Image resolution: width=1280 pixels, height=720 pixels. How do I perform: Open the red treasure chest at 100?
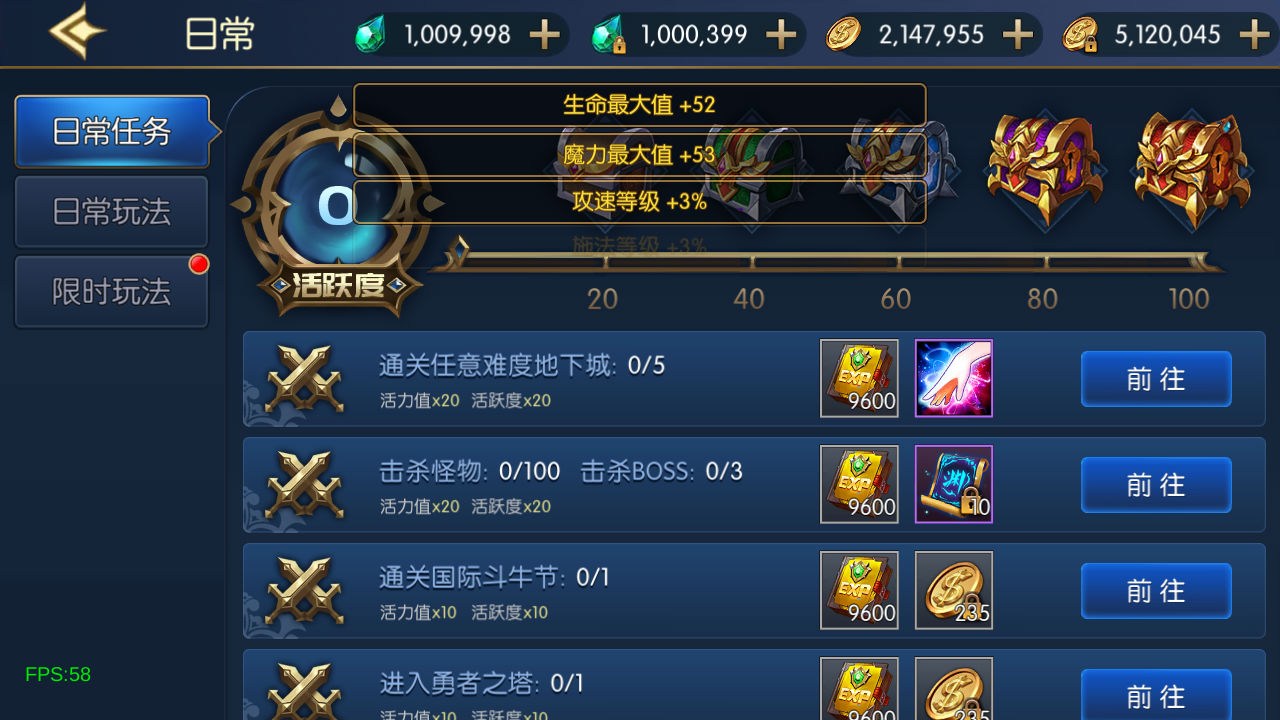[1191, 169]
